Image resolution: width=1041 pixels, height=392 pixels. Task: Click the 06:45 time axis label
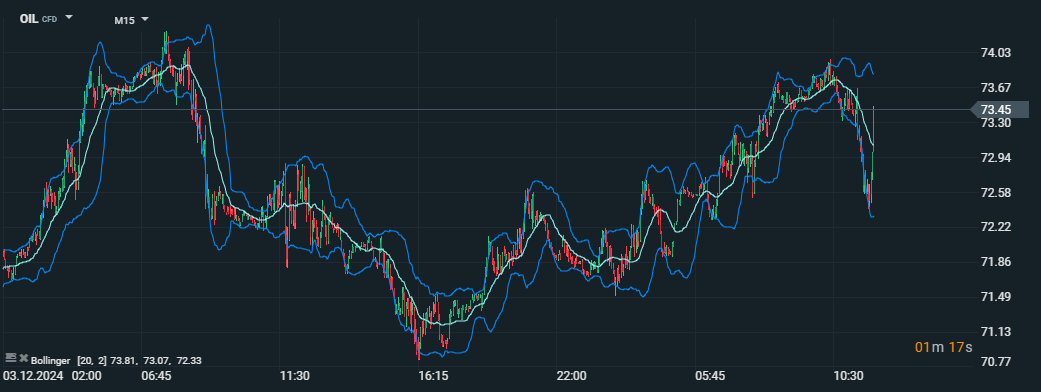pyautogui.click(x=156, y=376)
